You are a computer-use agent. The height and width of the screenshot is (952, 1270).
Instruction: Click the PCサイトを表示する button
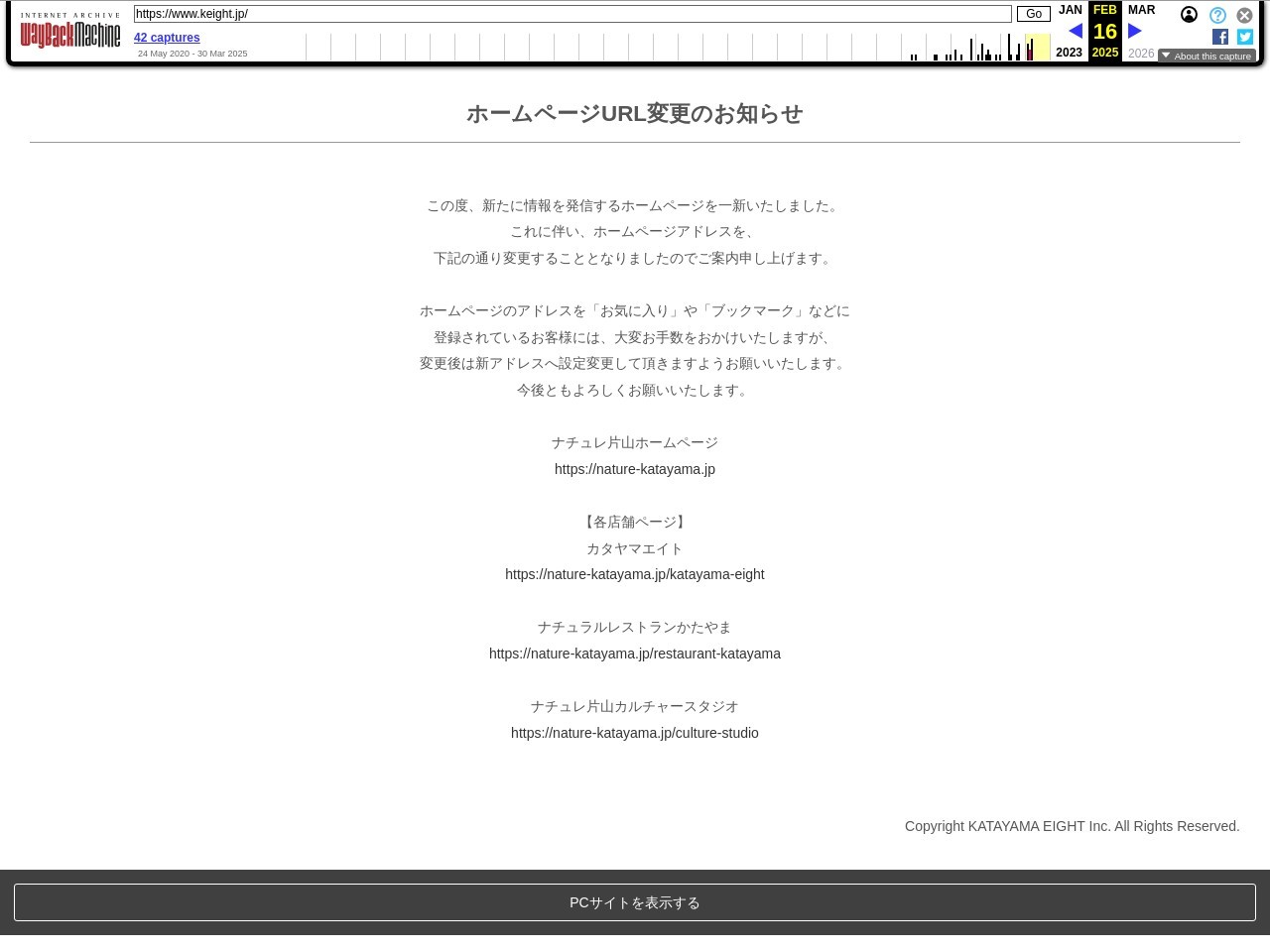click(635, 902)
